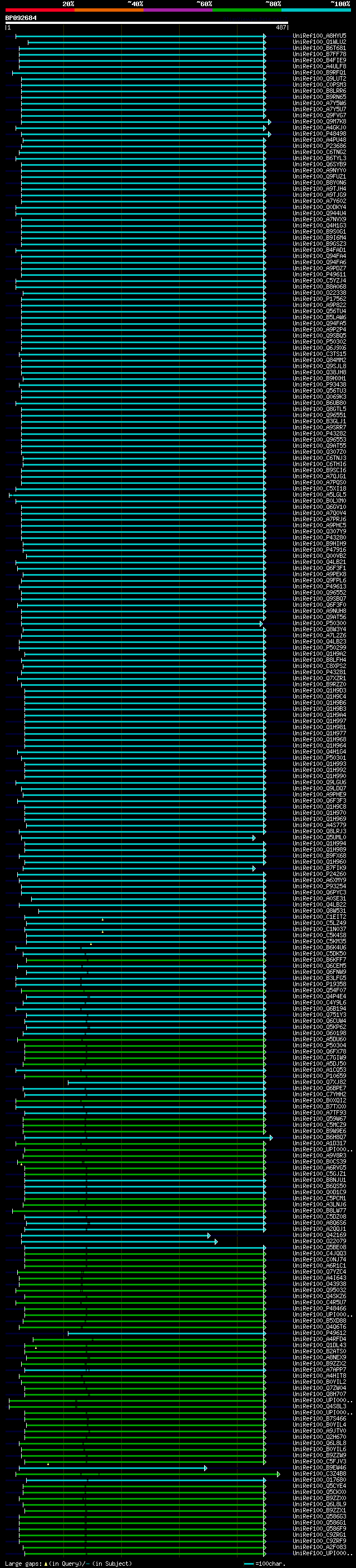Click hit label UniRef100_P10659
The width and height of the screenshot is (356, 1568).
(319, 1076)
